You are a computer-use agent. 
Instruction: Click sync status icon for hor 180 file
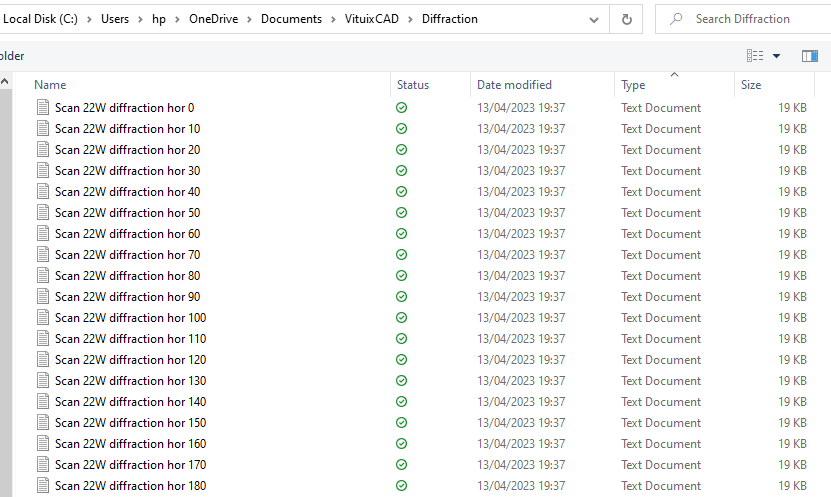402,486
